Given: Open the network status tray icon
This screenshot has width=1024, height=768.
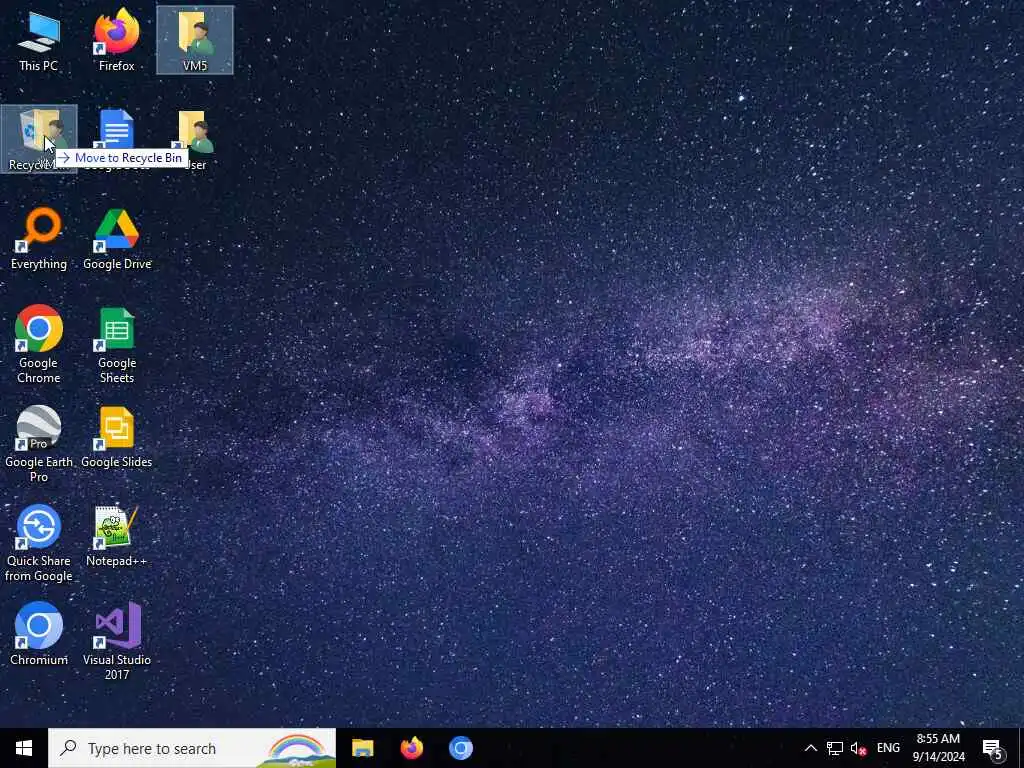Looking at the screenshot, I should (835, 748).
